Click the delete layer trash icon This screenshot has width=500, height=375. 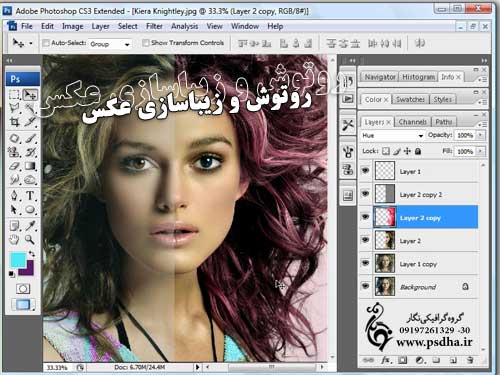[x=470, y=360]
